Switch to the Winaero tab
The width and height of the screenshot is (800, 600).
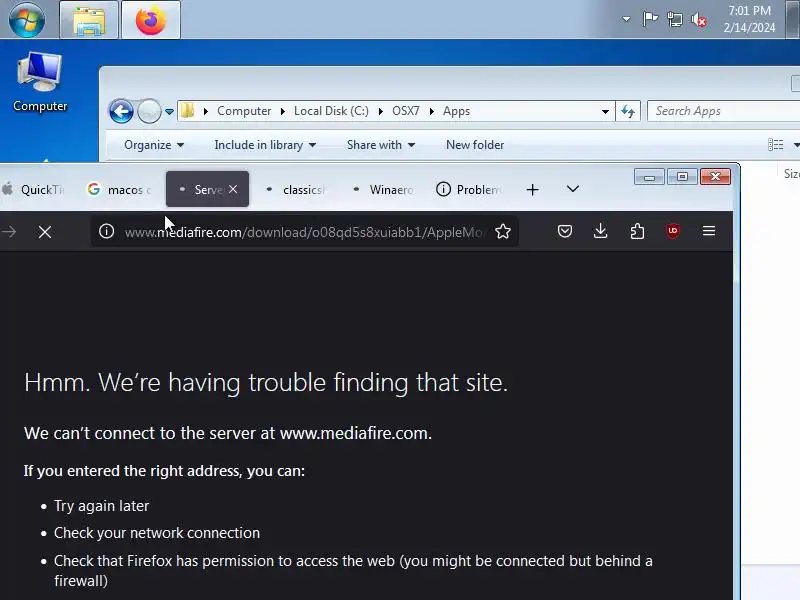pyautogui.click(x=383, y=189)
